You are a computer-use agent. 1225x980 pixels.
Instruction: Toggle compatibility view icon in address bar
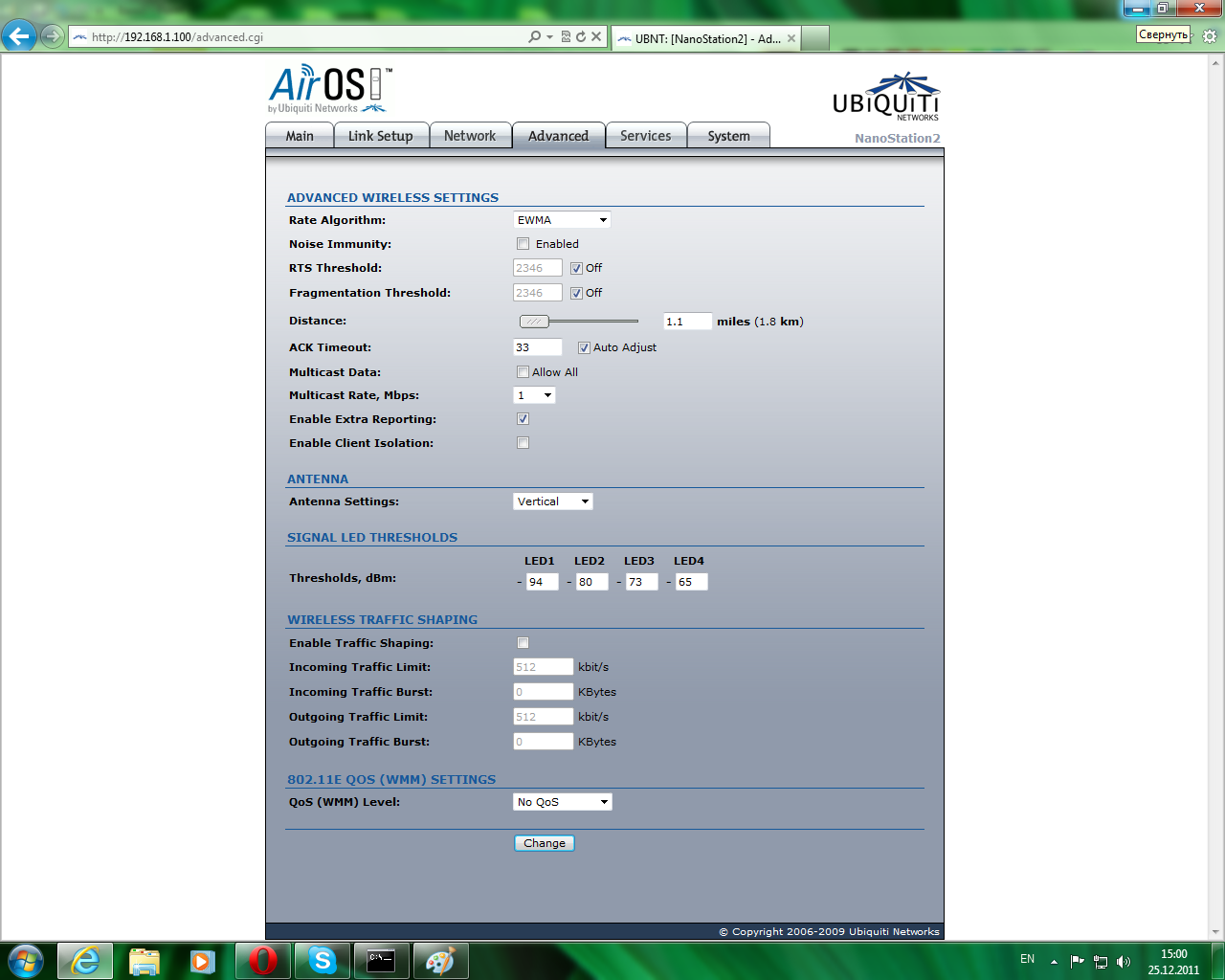click(x=566, y=36)
